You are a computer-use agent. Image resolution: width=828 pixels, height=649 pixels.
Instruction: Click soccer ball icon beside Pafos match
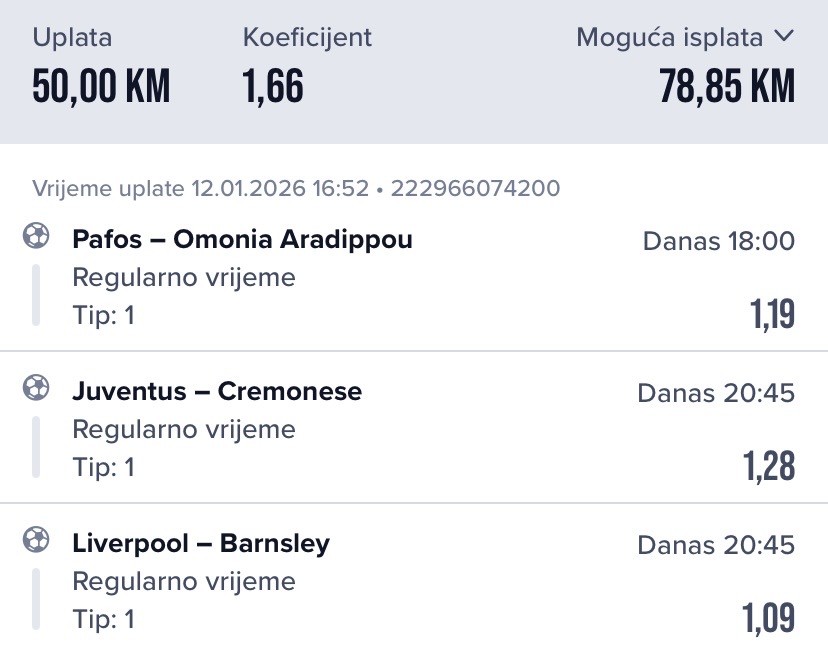click(36, 237)
